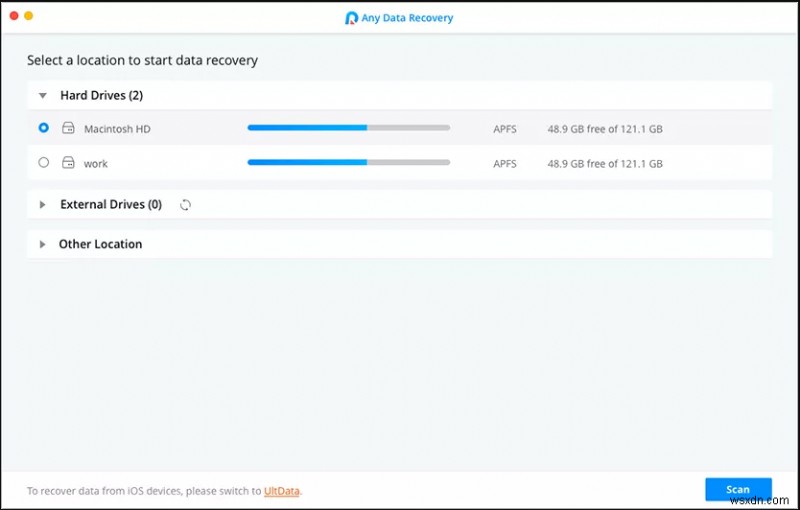Select the Macintosh HD radio button
Screen dimensions: 800x510
tap(43, 128)
